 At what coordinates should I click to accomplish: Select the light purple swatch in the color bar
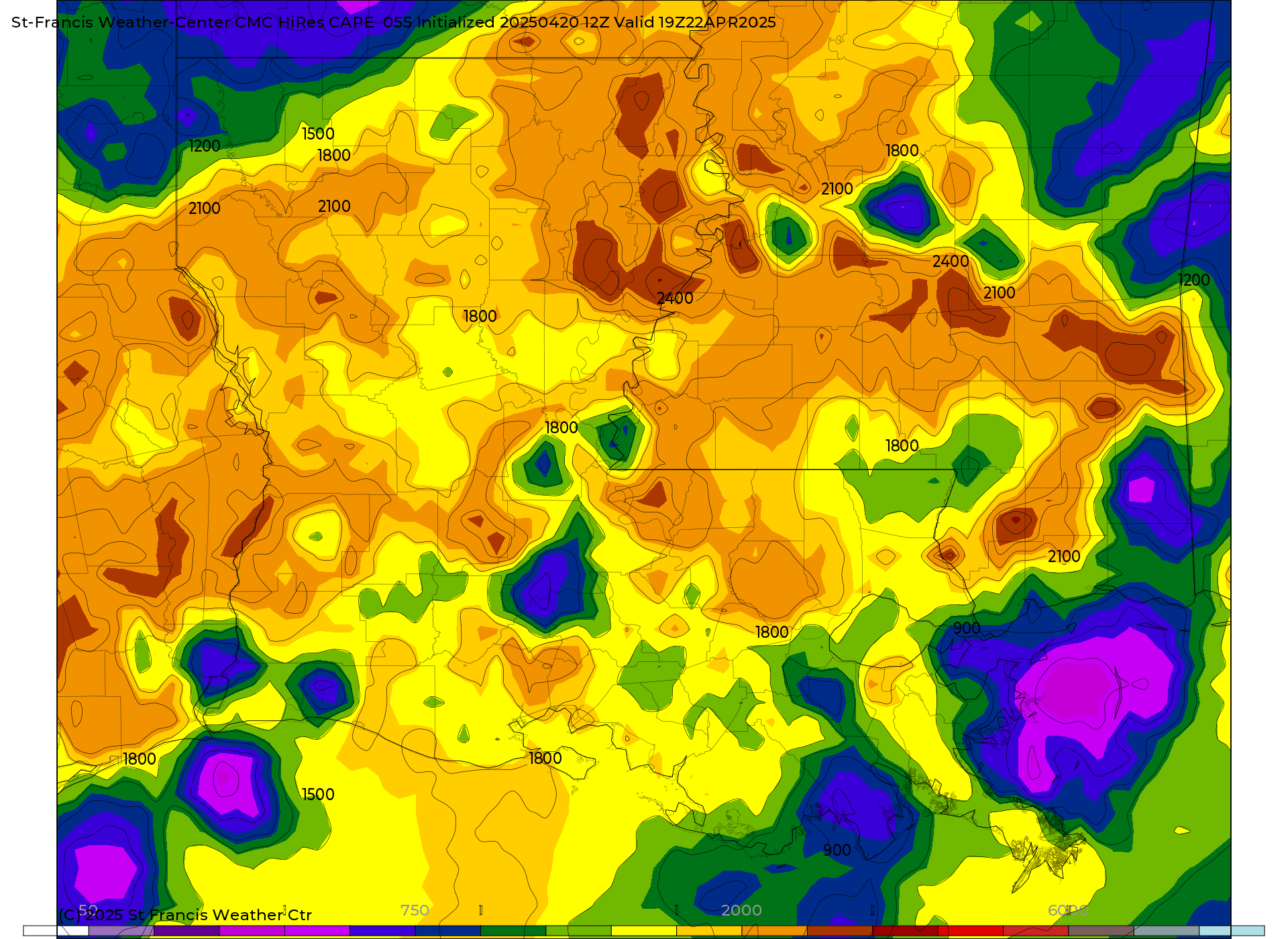121,931
